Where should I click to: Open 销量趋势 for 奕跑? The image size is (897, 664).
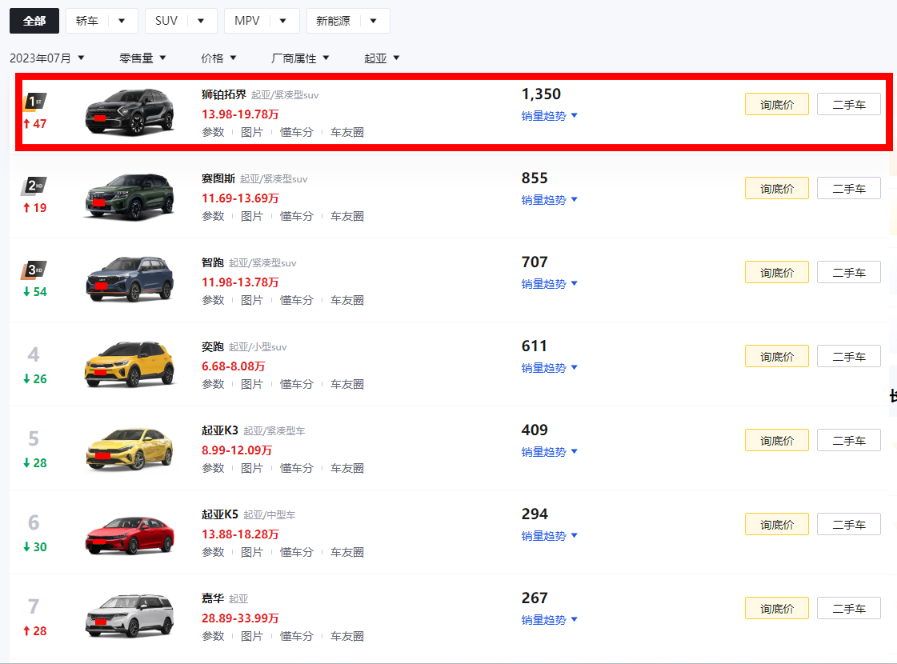549,368
